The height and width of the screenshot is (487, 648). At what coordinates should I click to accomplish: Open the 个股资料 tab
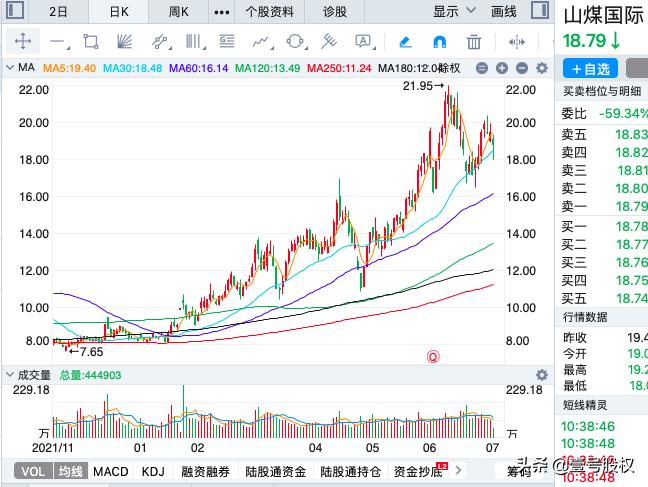click(x=269, y=12)
